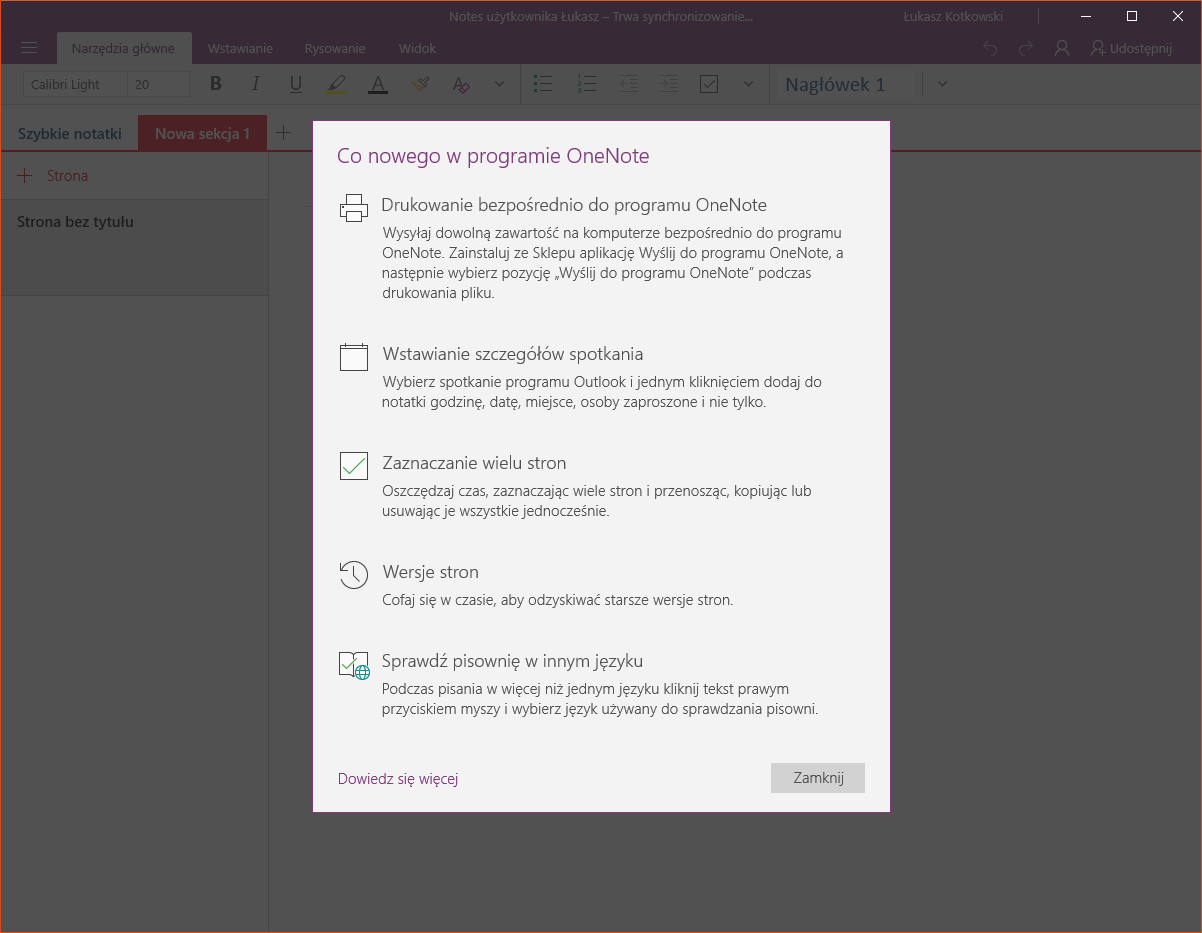Expand more paragraph options arrow
This screenshot has height=933, width=1202.
(748, 84)
